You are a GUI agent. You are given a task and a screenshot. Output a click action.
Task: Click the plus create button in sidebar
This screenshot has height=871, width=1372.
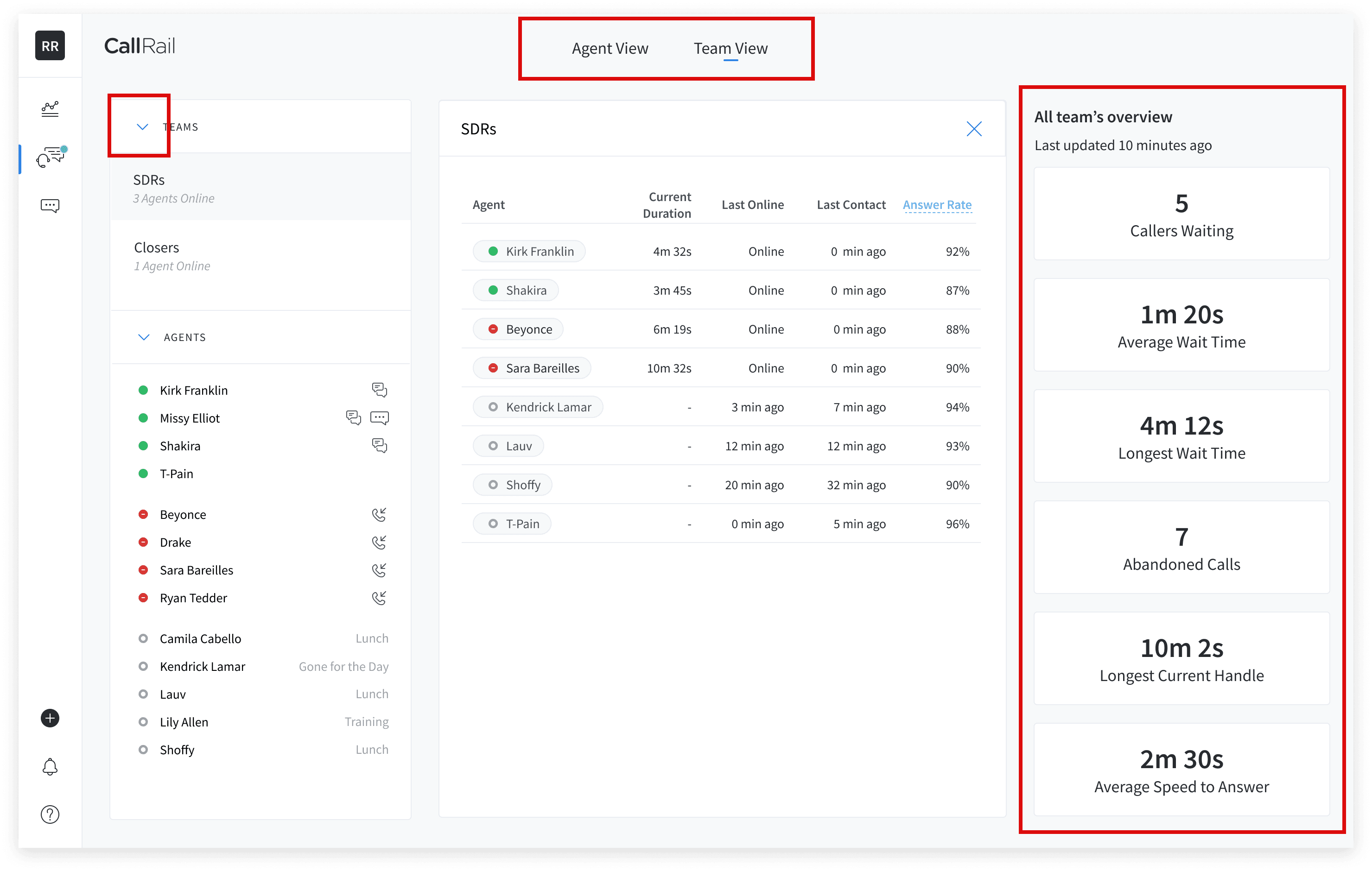pos(50,718)
